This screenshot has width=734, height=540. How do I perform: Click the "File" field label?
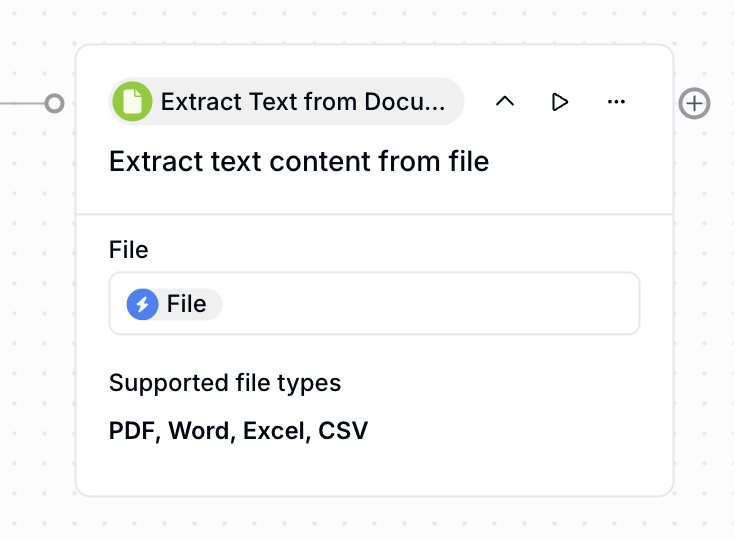(x=129, y=250)
